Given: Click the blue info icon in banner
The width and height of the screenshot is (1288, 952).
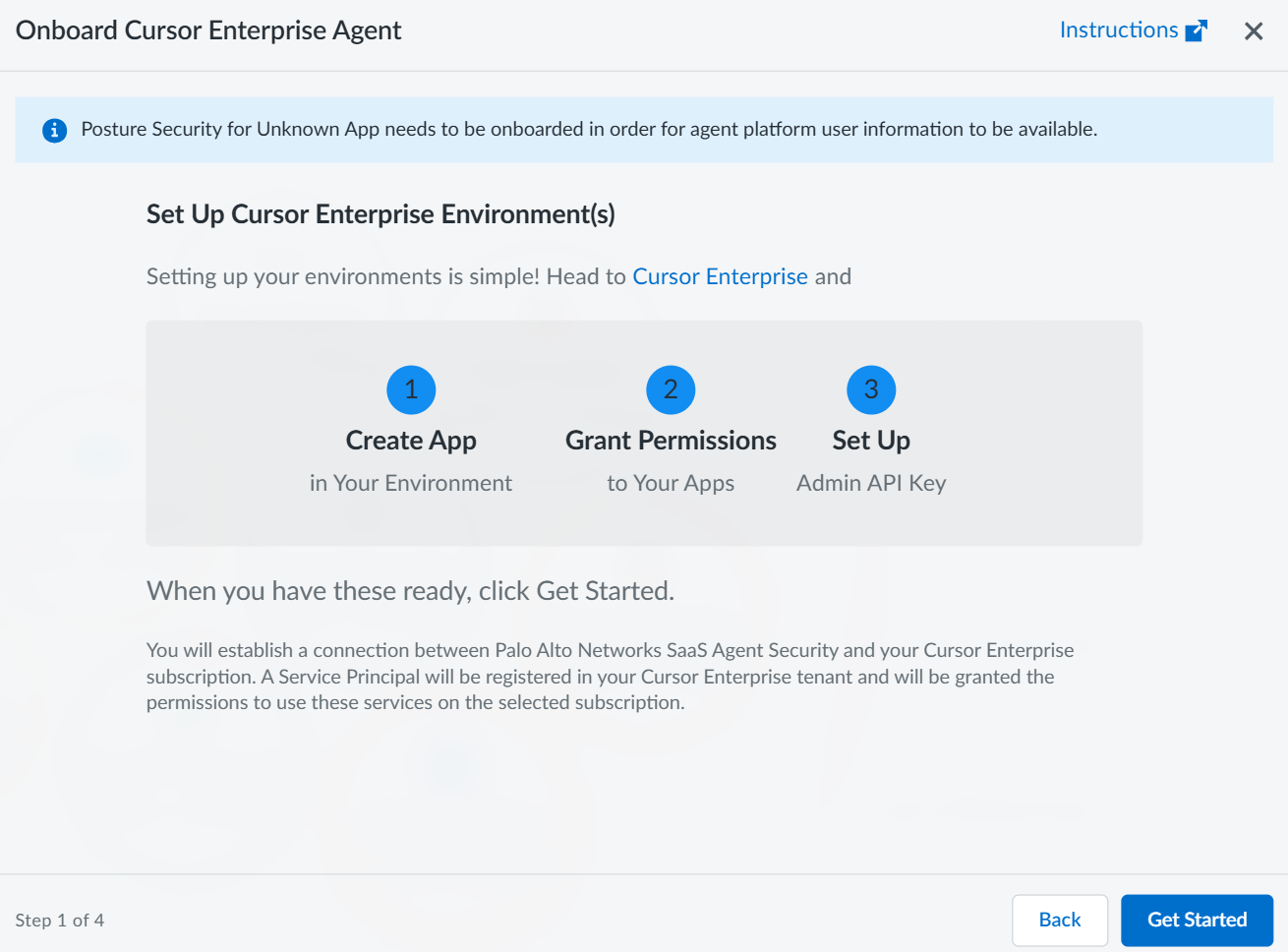Looking at the screenshot, I should [x=55, y=130].
